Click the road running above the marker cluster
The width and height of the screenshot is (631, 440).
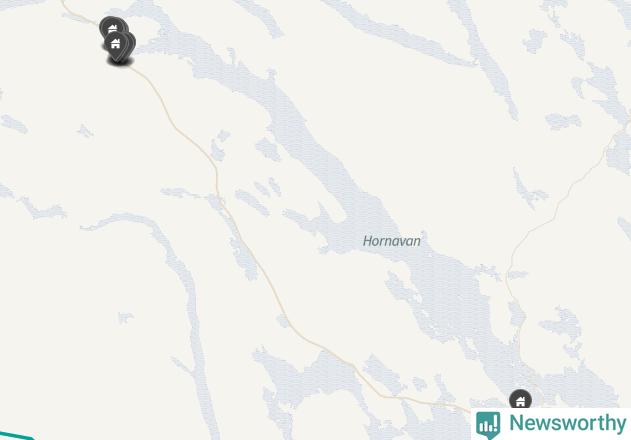76,14
